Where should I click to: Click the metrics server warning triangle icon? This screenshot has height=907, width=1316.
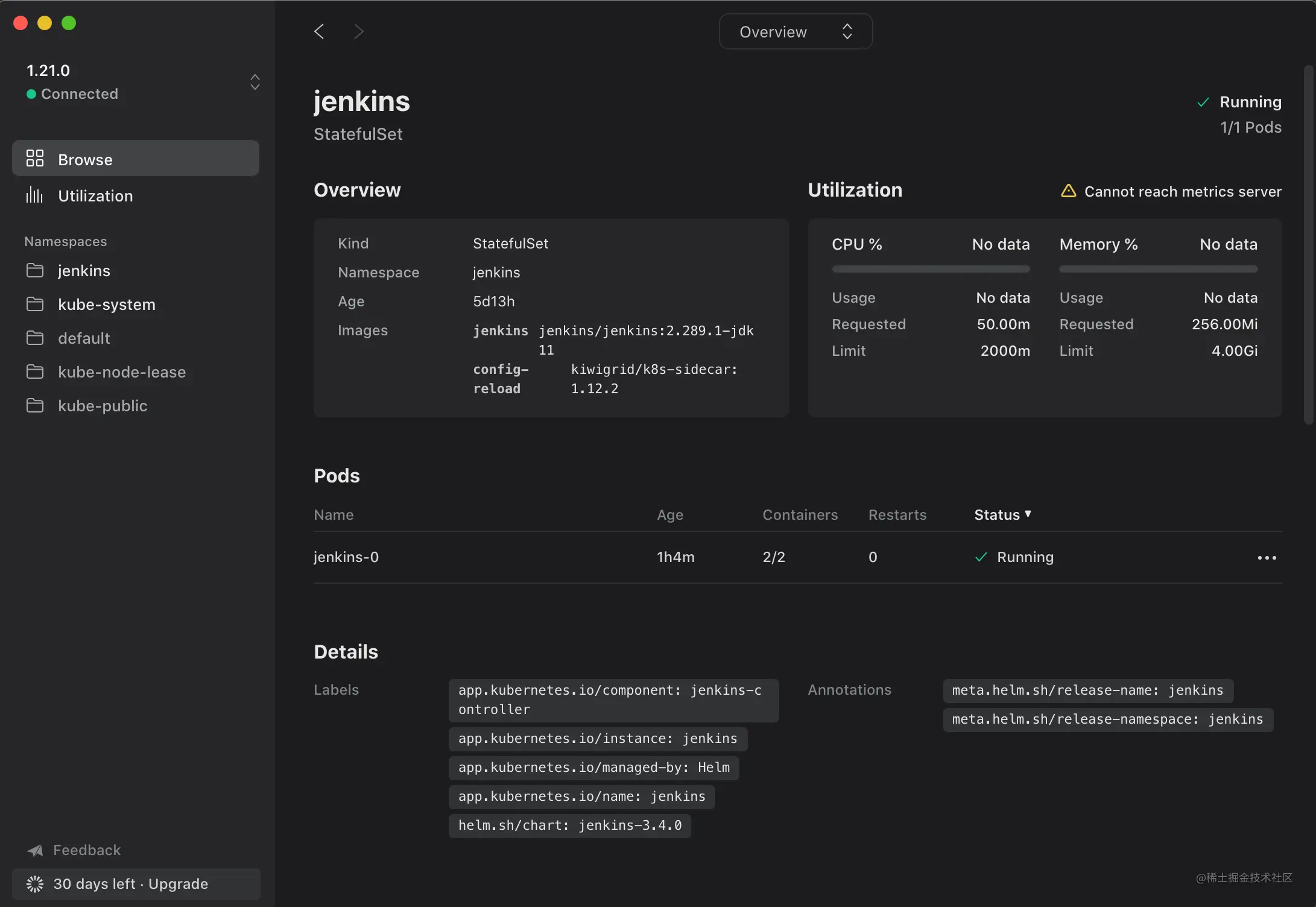coord(1068,191)
